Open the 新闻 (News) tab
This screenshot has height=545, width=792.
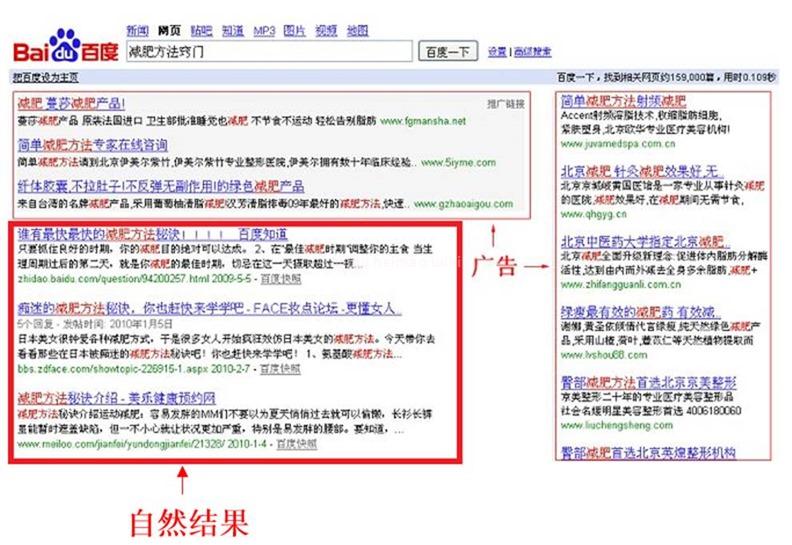pos(138,30)
